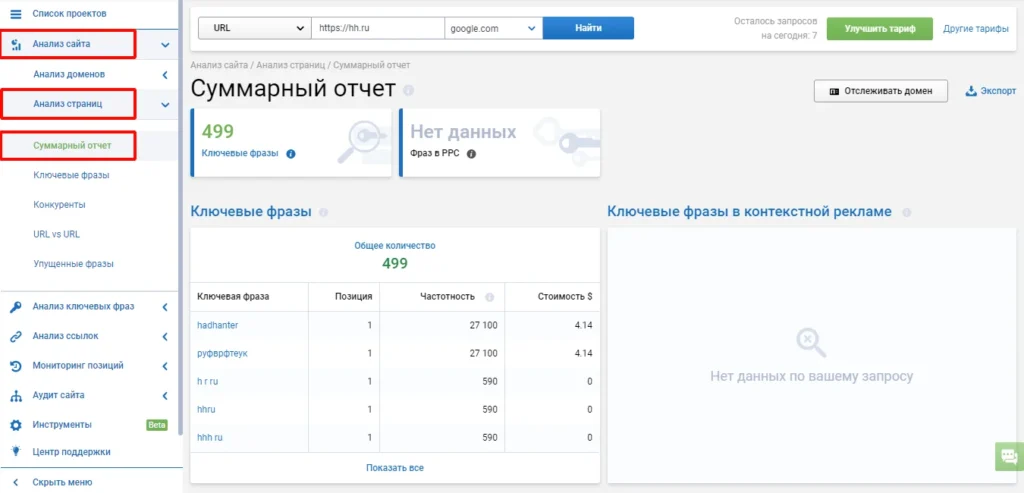Open the h r ru keyword link
The image size is (1024, 493).
pyautogui.click(x=208, y=381)
